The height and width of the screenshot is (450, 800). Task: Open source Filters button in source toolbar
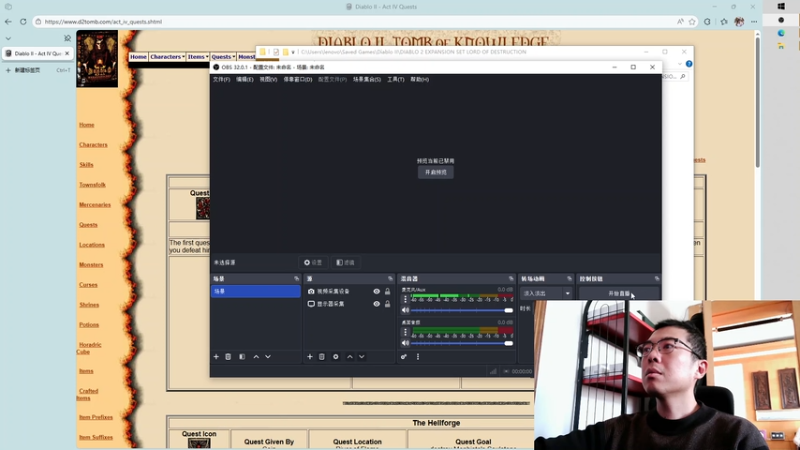click(x=345, y=262)
